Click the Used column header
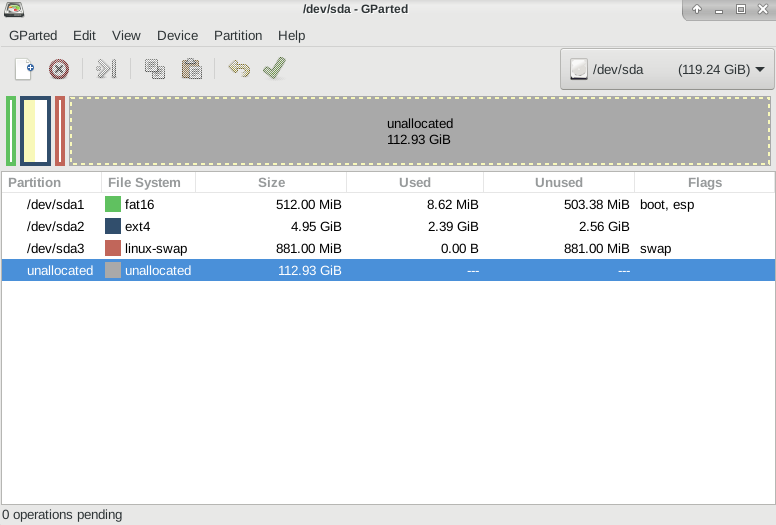This screenshot has width=776, height=525. pos(415,183)
